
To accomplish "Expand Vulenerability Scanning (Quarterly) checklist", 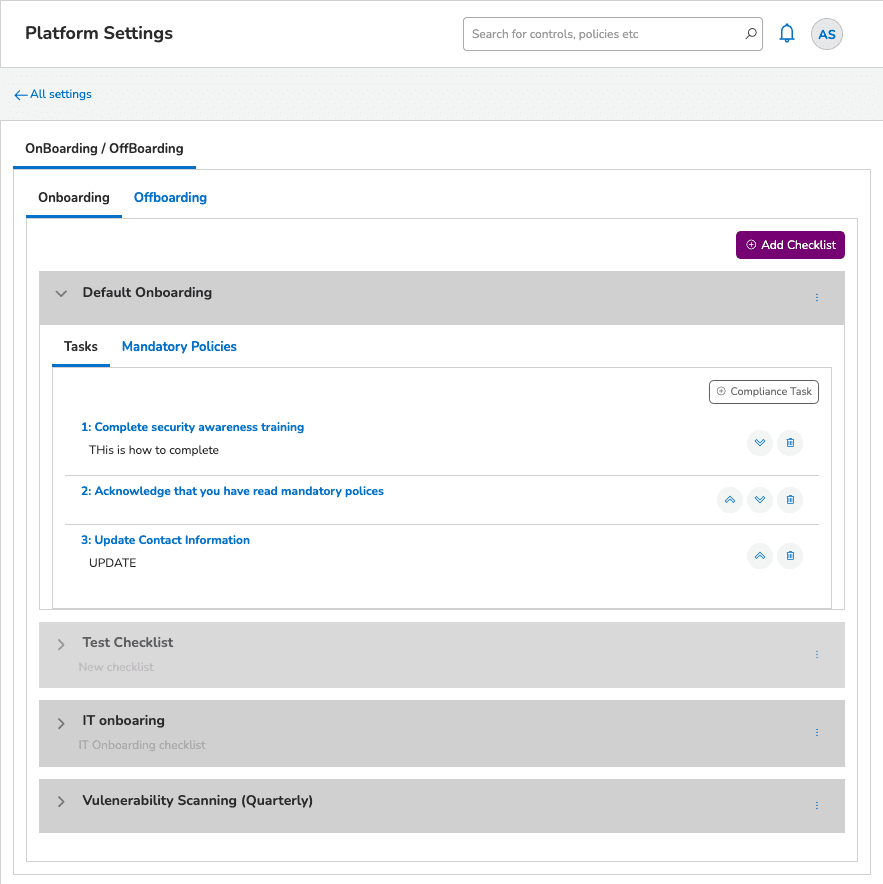I will tap(60, 800).
